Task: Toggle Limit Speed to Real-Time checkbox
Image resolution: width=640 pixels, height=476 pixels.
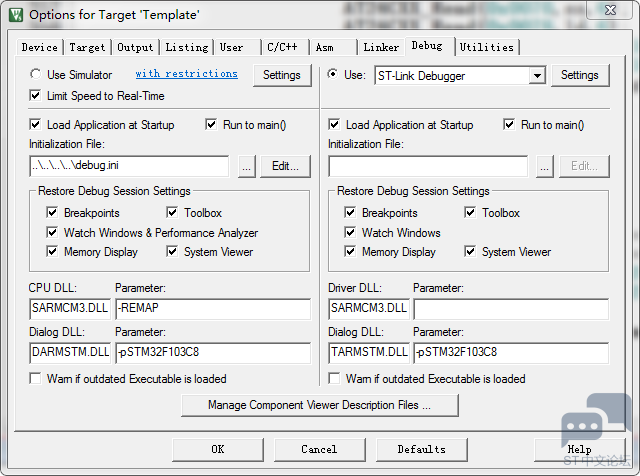Action: click(37, 96)
